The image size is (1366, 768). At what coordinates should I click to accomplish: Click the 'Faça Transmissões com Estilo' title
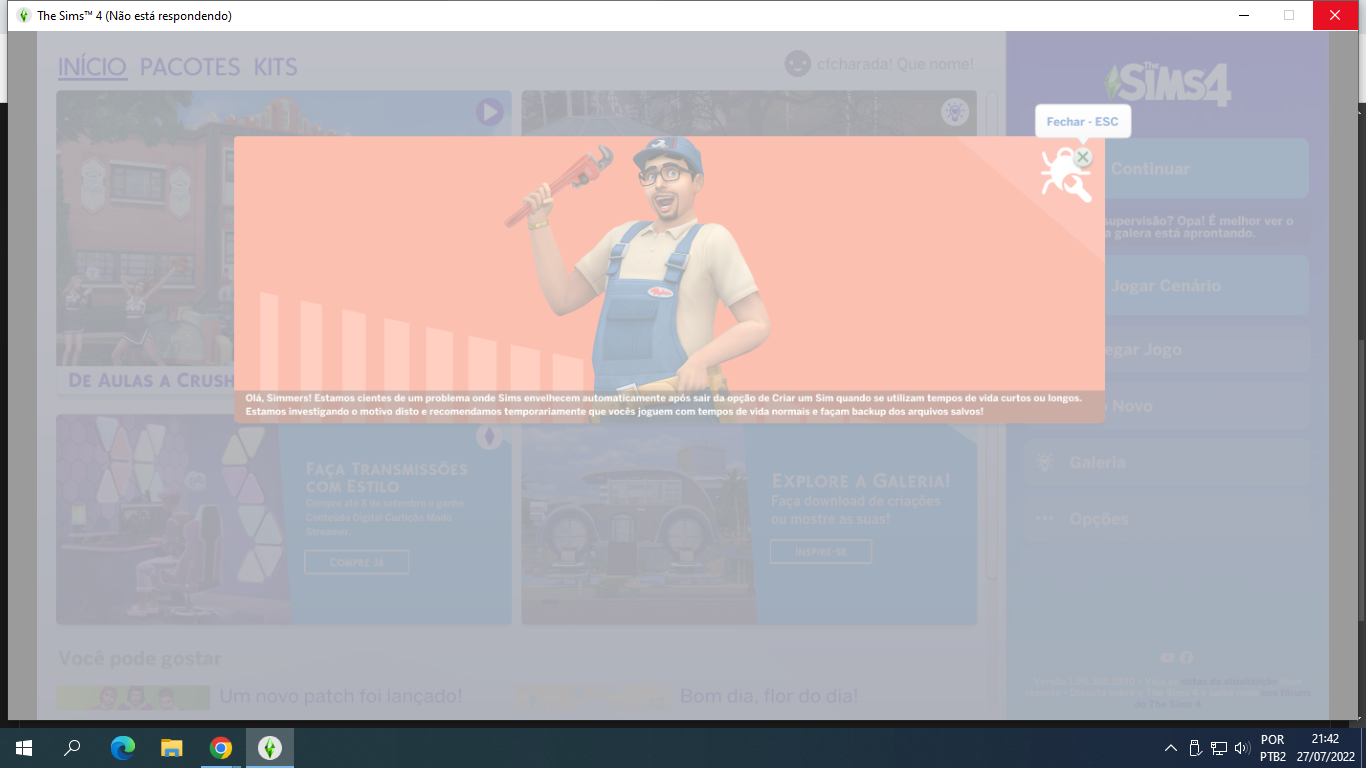(x=387, y=477)
